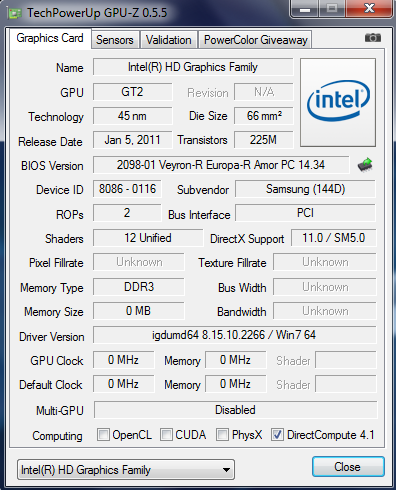Click the Device ID field
Screen dimensions: 396x490
tap(127, 189)
